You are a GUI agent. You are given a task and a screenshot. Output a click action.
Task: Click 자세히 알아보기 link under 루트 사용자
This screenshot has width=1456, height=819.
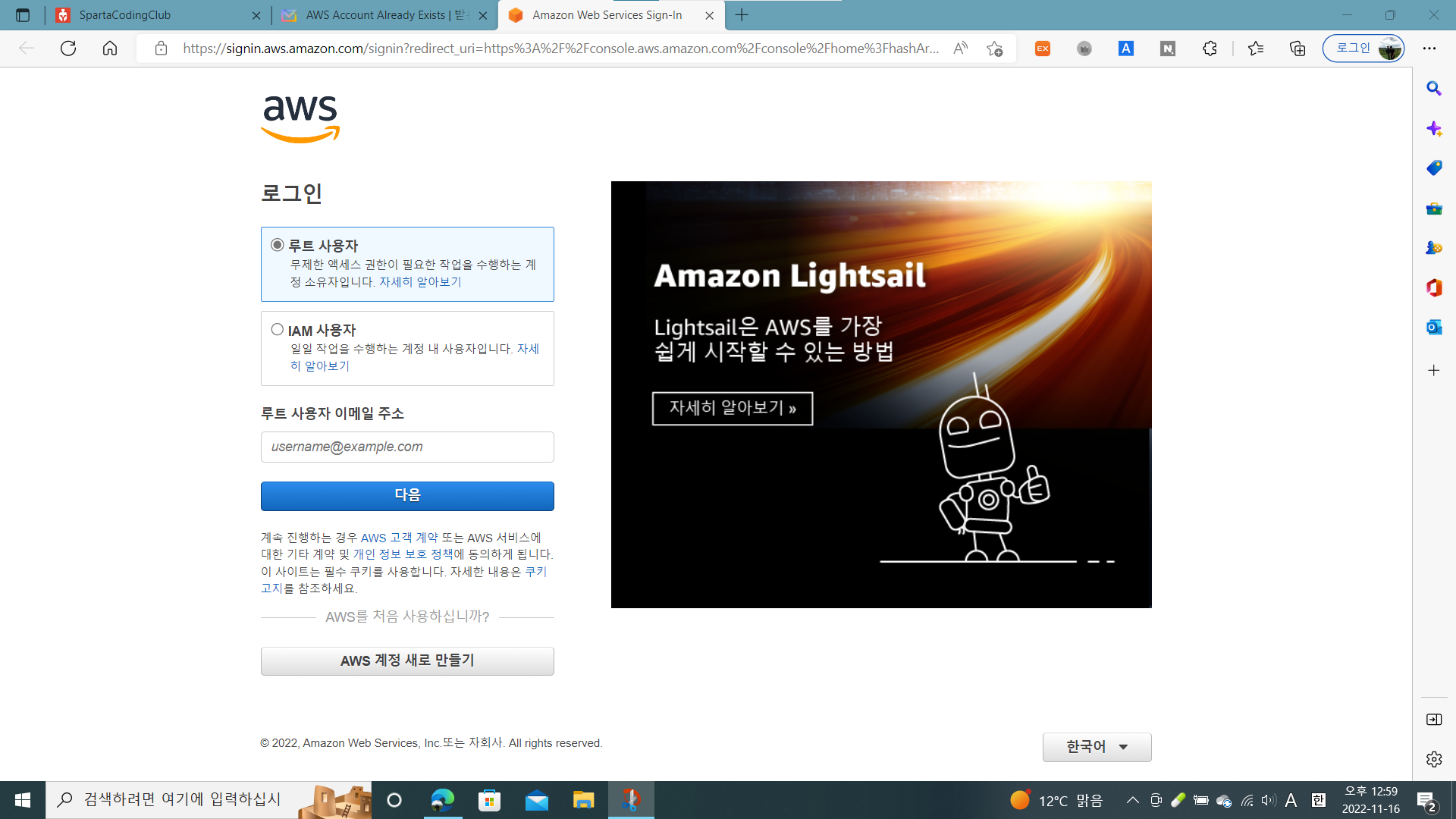click(420, 282)
